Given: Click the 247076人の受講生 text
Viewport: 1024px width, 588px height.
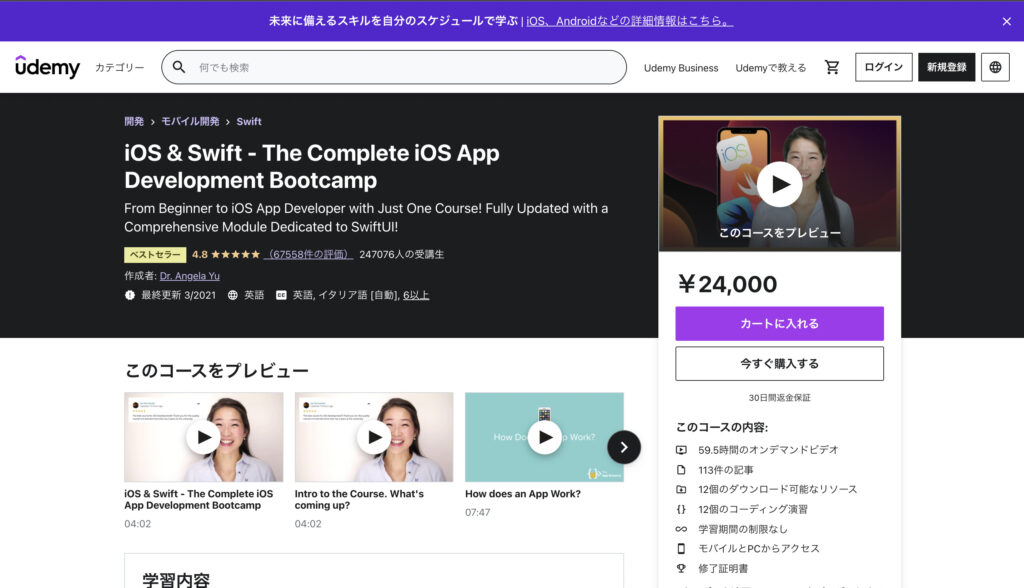Looking at the screenshot, I should click(x=402, y=254).
